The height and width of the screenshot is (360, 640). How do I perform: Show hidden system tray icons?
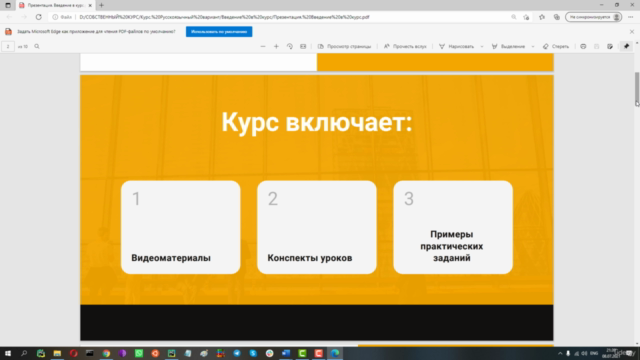point(560,353)
